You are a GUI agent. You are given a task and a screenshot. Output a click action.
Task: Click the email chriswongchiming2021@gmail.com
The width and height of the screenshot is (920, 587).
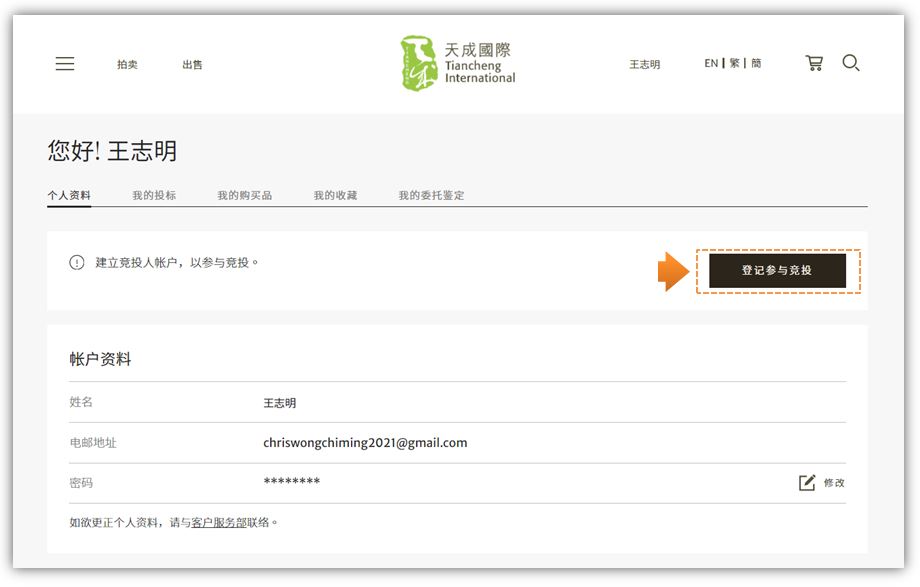coord(365,443)
